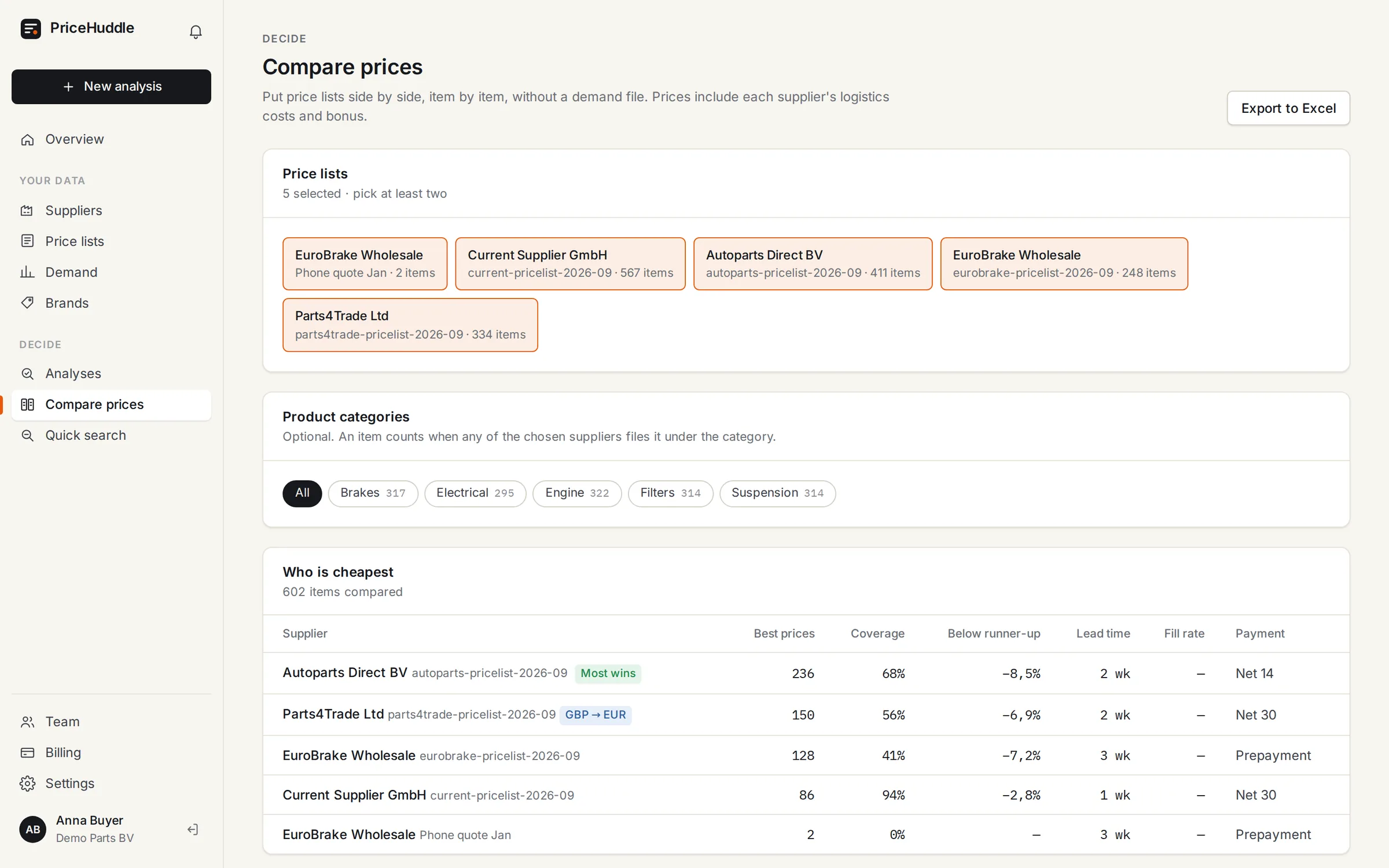1389x868 pixels.
Task: Open Billing page
Action: (111, 752)
